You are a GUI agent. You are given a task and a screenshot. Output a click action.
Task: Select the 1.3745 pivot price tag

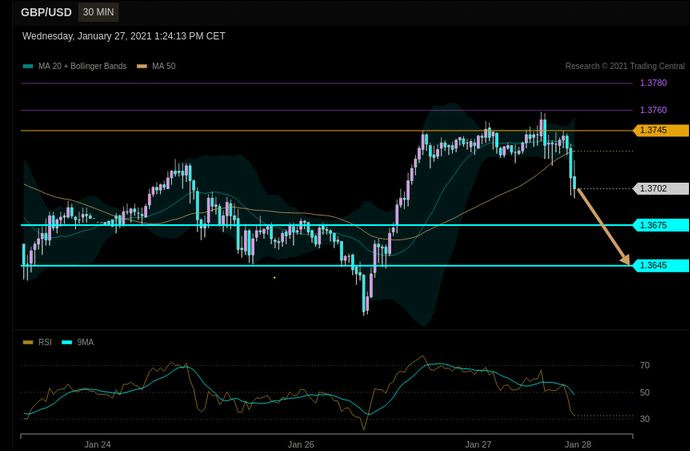pos(661,130)
